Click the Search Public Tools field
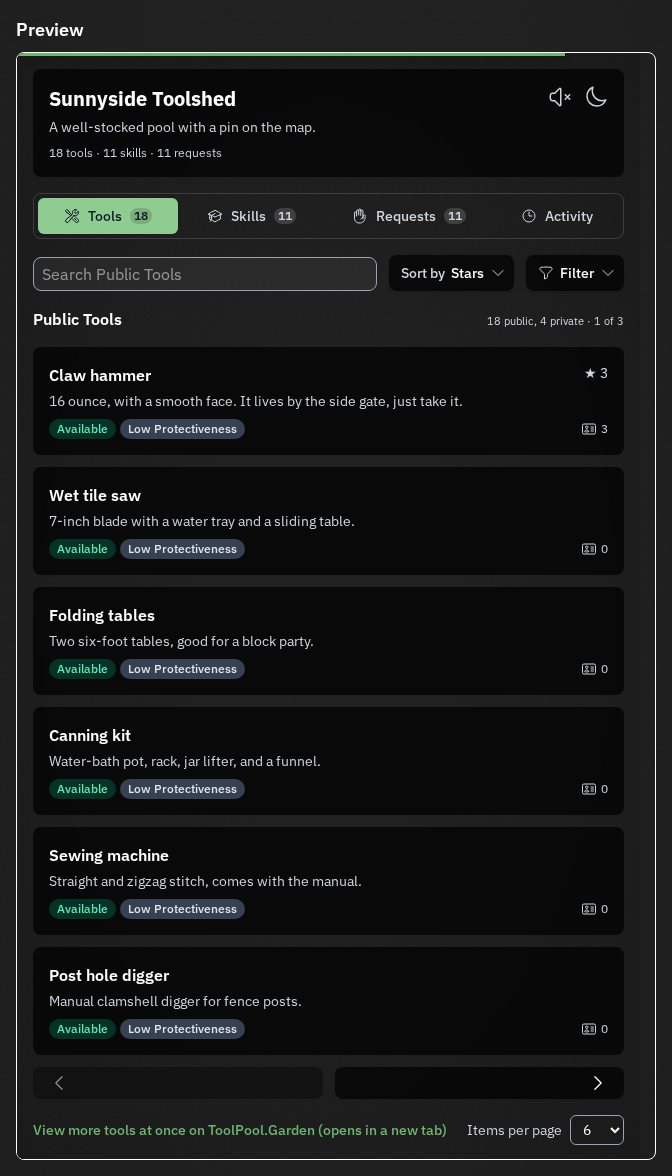The image size is (672, 1176). [205, 274]
